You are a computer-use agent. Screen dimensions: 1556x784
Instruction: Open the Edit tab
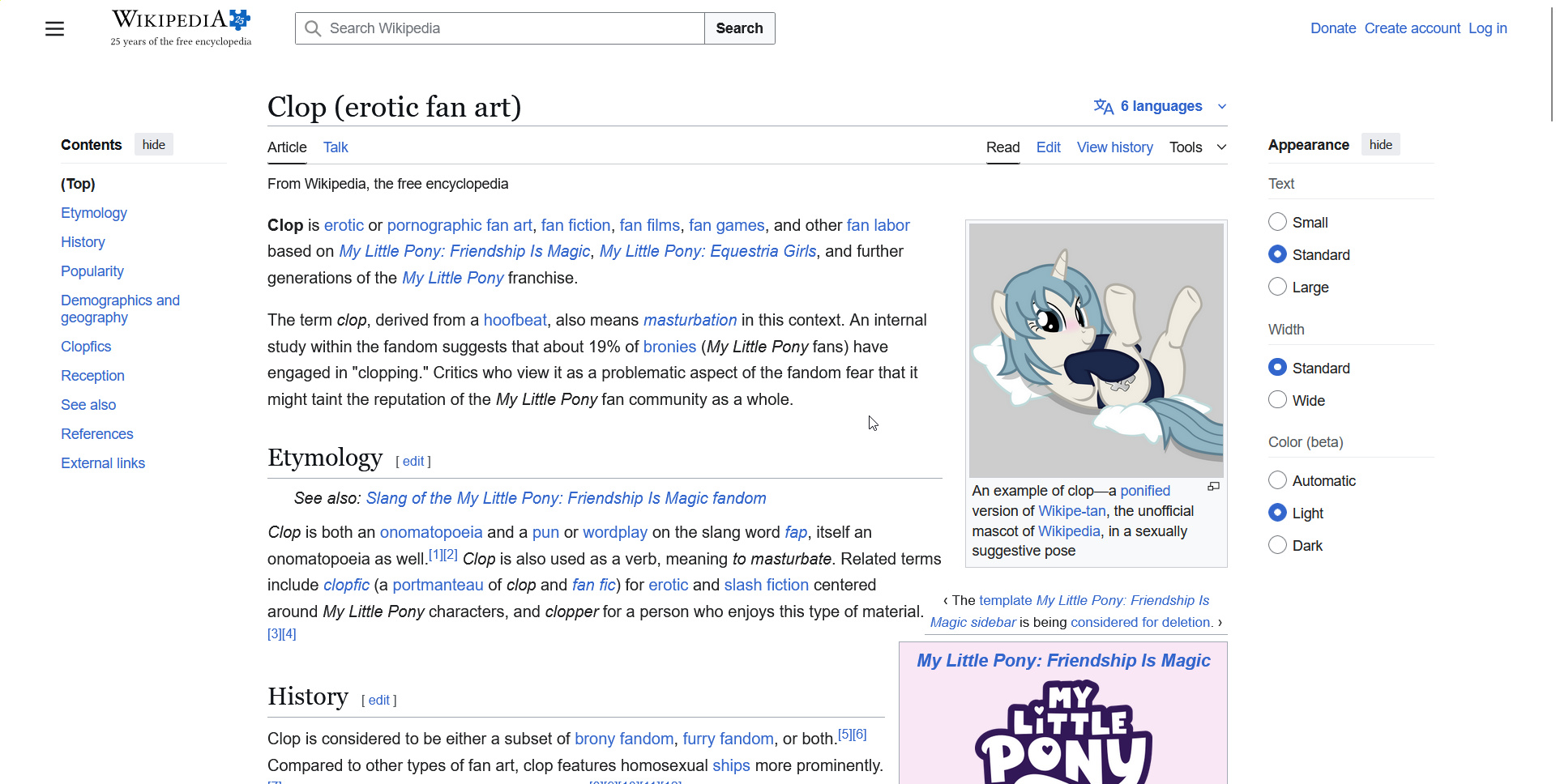click(1049, 147)
